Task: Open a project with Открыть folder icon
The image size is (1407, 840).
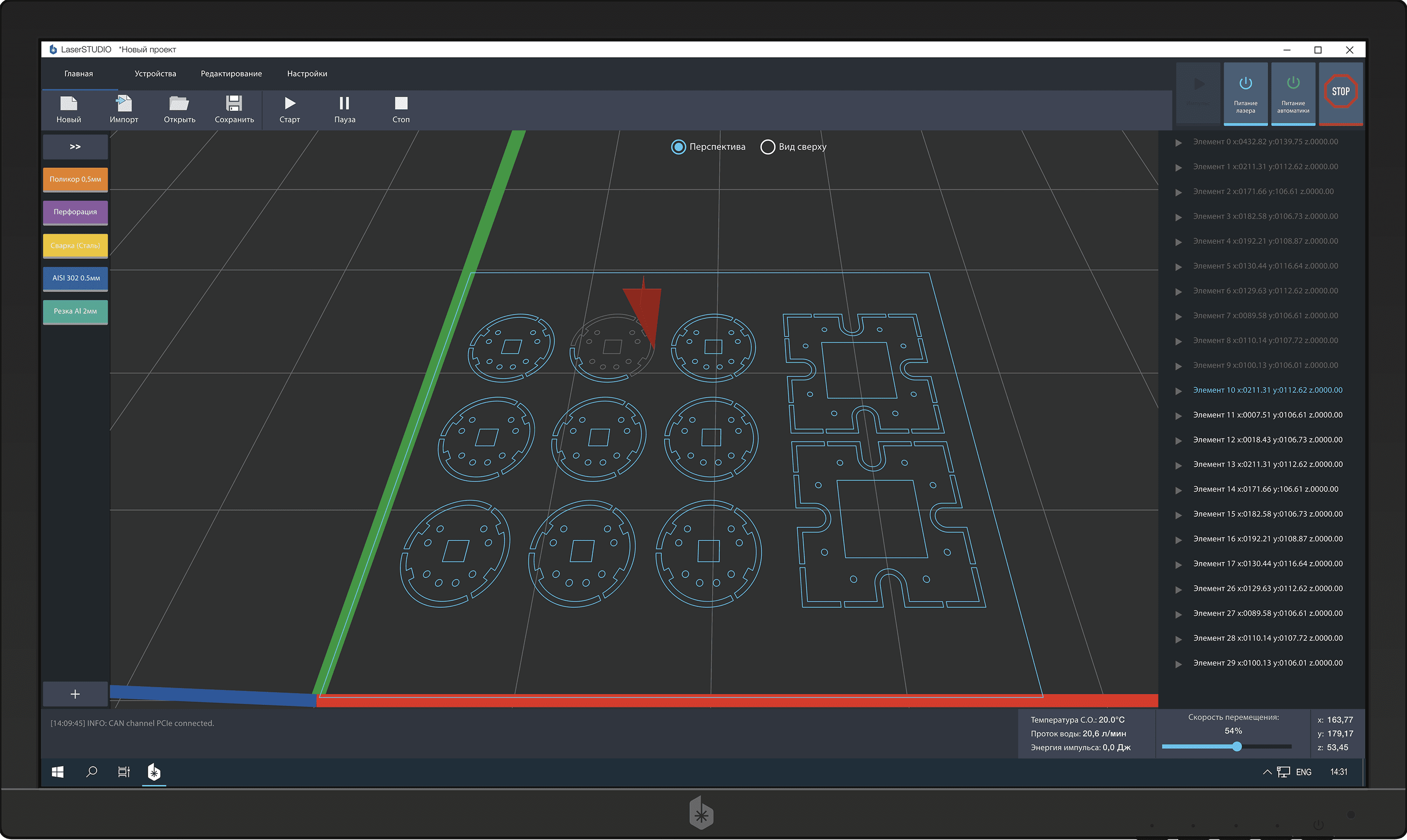Action: [x=179, y=104]
